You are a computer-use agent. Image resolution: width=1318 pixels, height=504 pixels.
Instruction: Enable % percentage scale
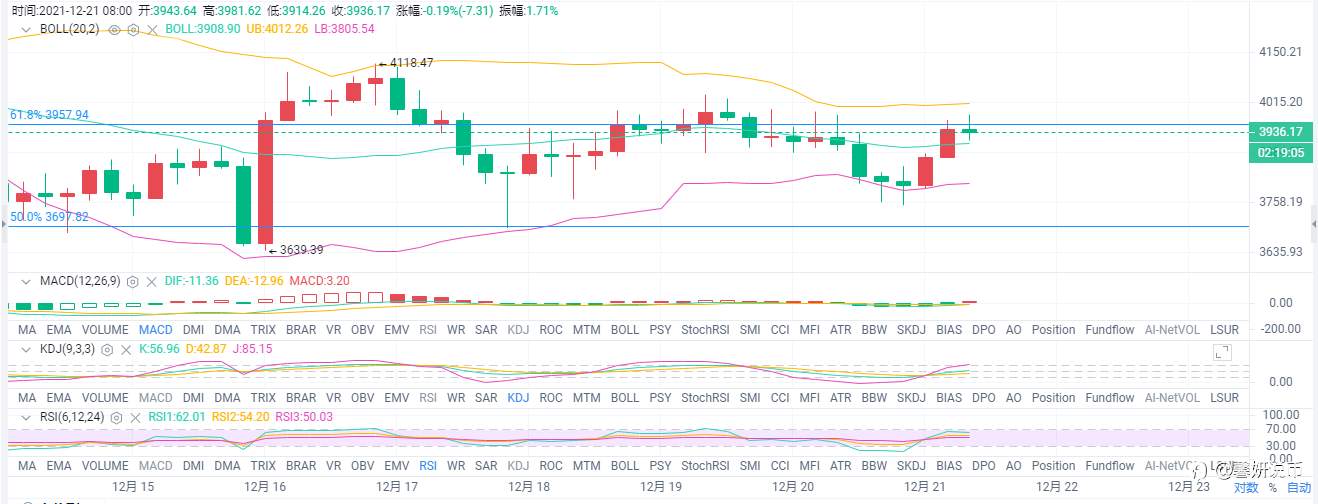tap(1273, 488)
